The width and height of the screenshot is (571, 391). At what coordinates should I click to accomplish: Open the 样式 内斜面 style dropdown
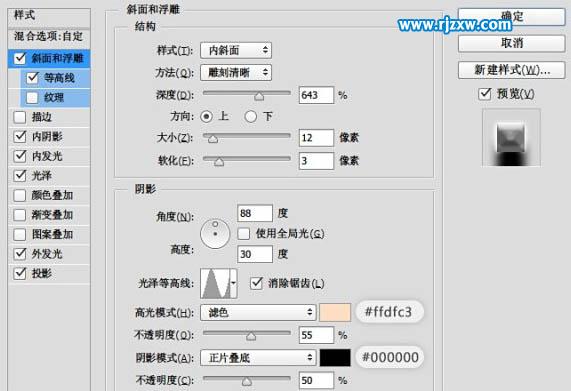pos(236,50)
